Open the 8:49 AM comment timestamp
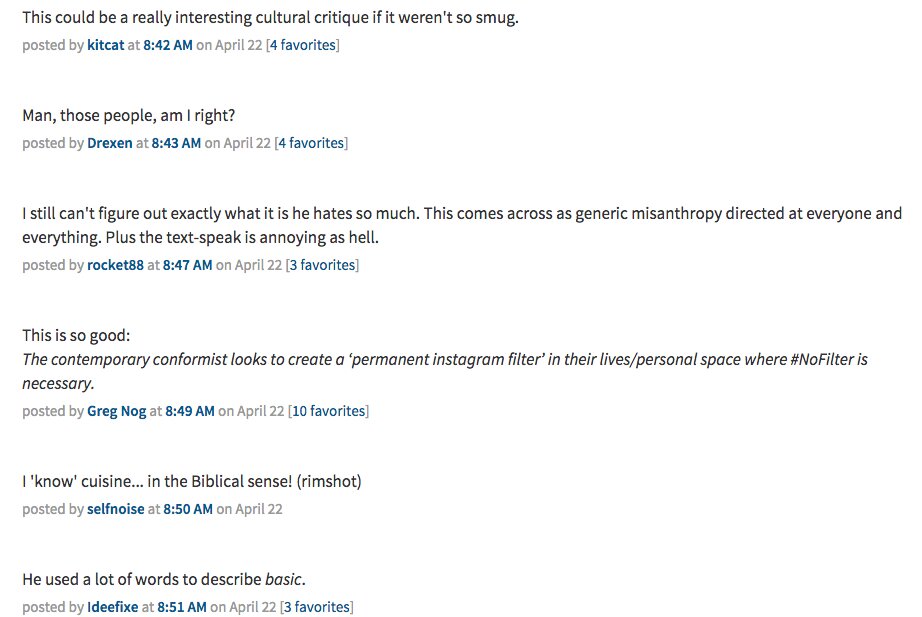This screenshot has height=617, width=922. 189,411
